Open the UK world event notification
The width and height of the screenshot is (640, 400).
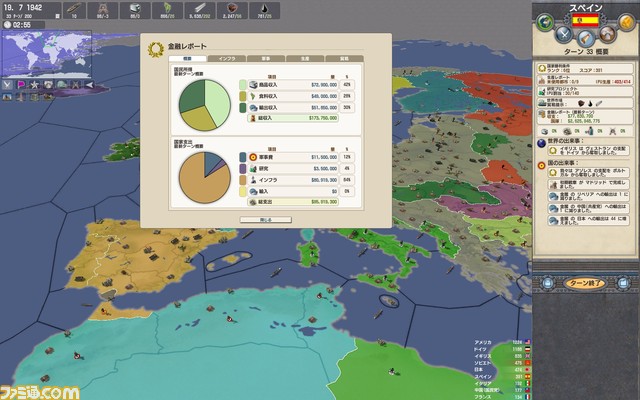(x=588, y=151)
